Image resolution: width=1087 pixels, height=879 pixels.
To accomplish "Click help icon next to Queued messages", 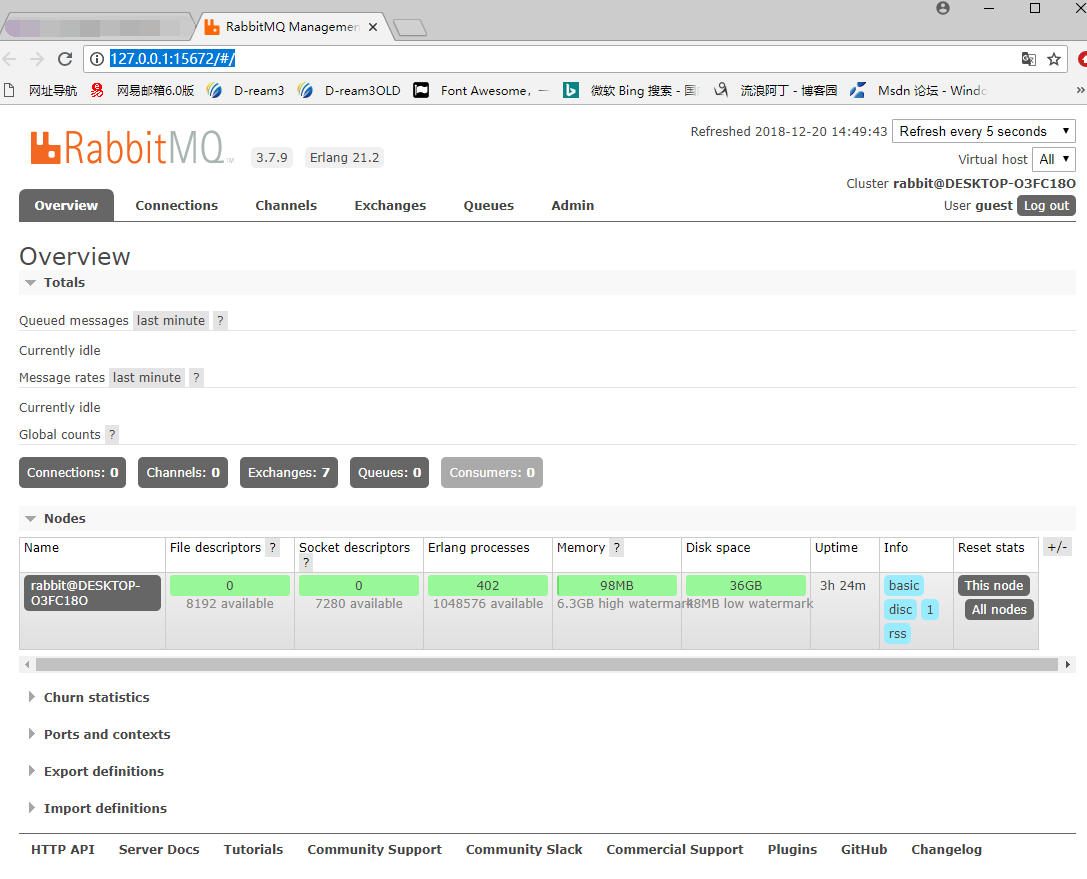I will pyautogui.click(x=220, y=320).
